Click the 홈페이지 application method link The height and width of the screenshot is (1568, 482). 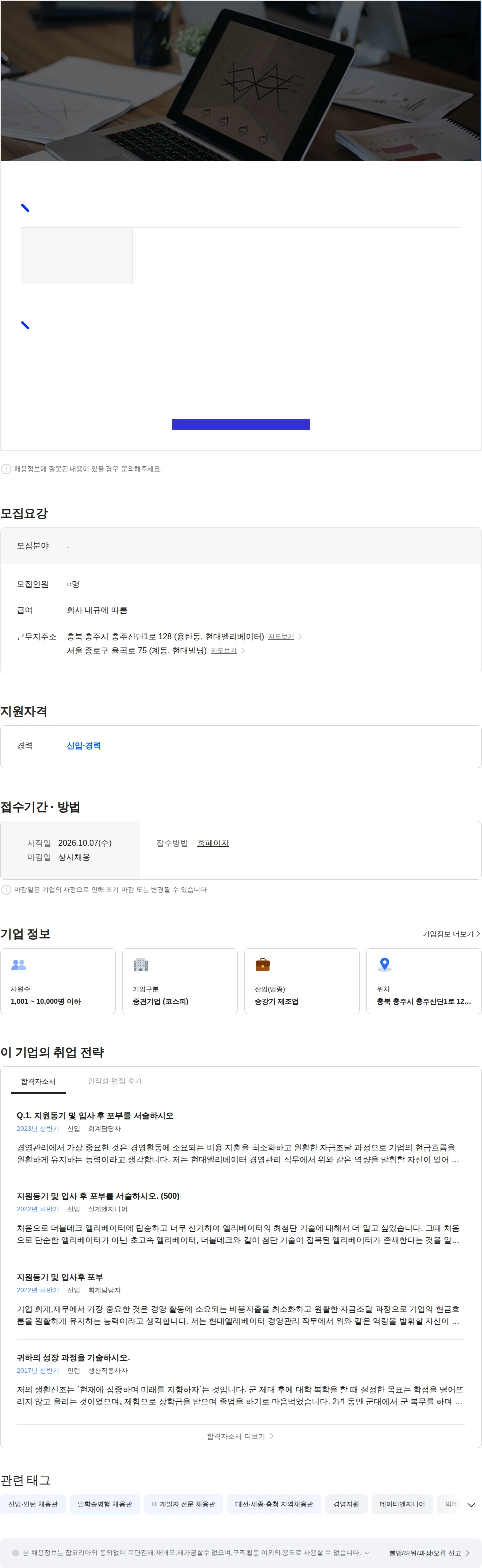click(213, 843)
